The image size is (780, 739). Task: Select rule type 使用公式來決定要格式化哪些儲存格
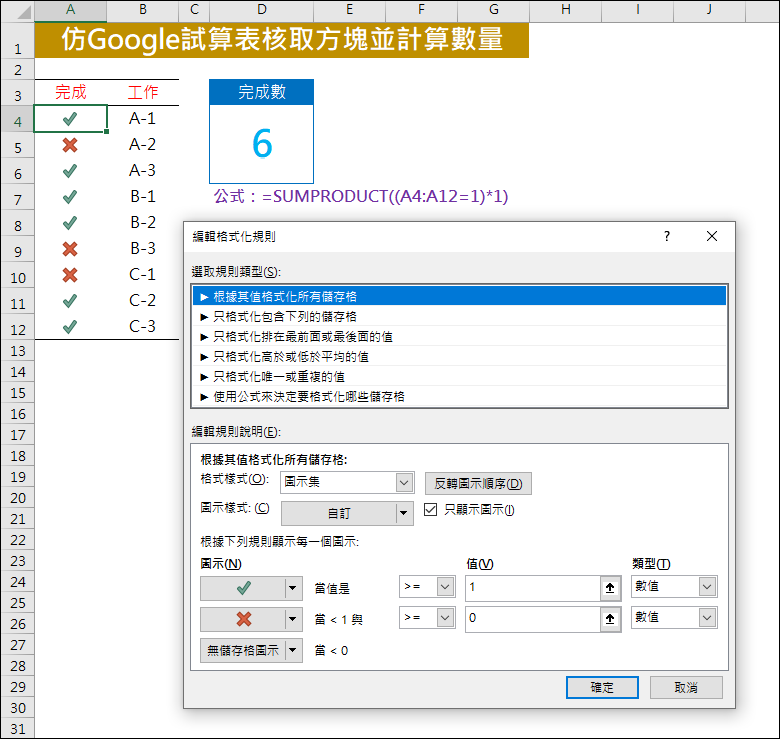(459, 396)
